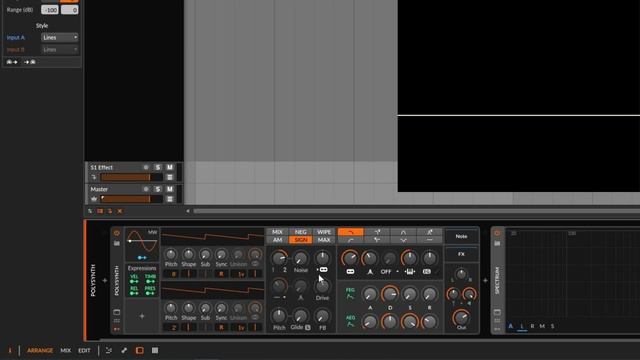Image resolution: width=640 pixels, height=360 pixels.
Task: Edit the Range maximum 0 field
Action: point(70,10)
